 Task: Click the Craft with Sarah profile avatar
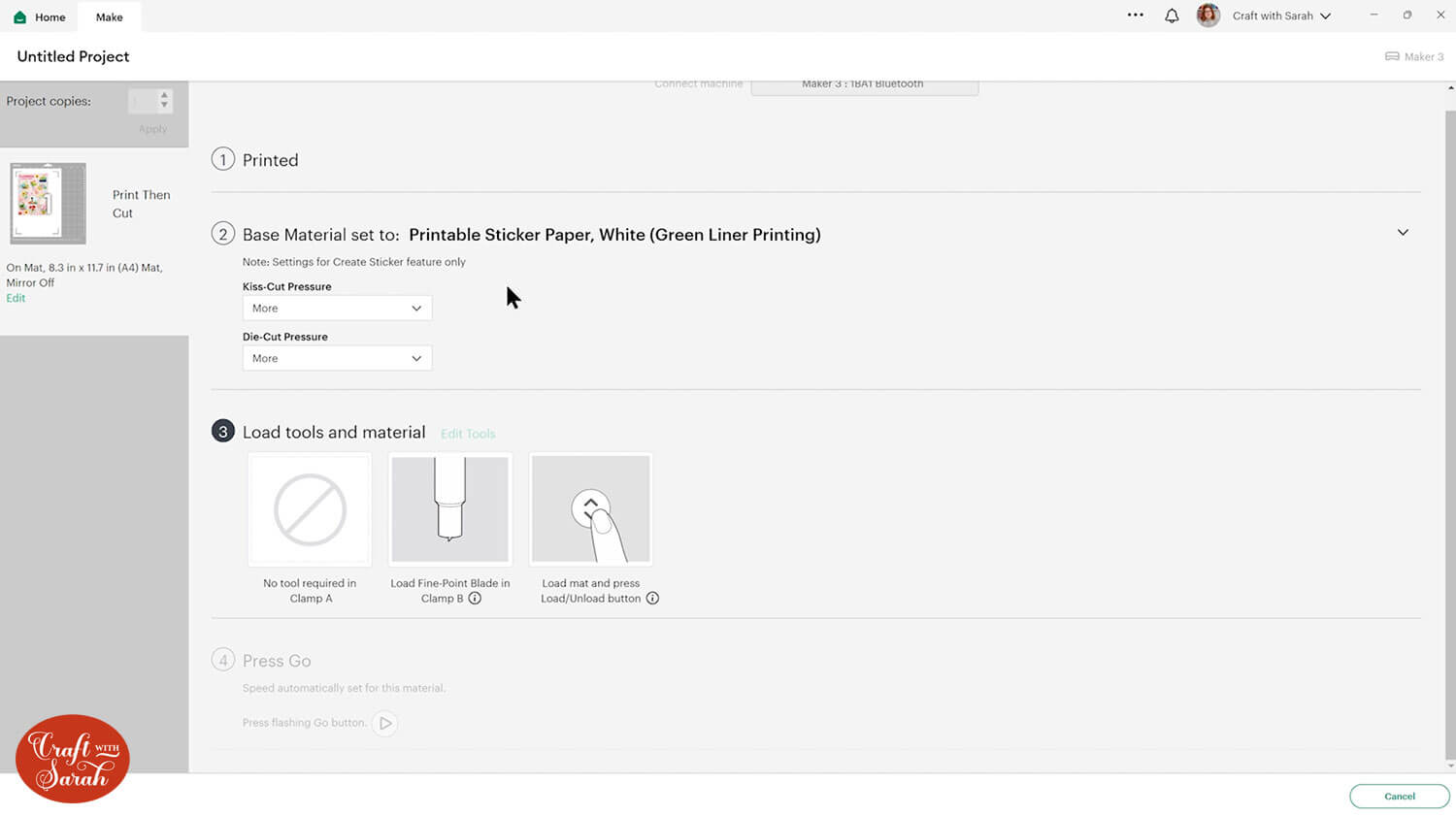(1208, 16)
